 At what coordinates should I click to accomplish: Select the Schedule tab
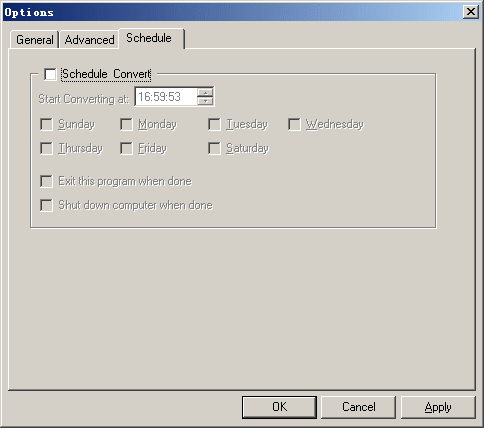(152, 38)
